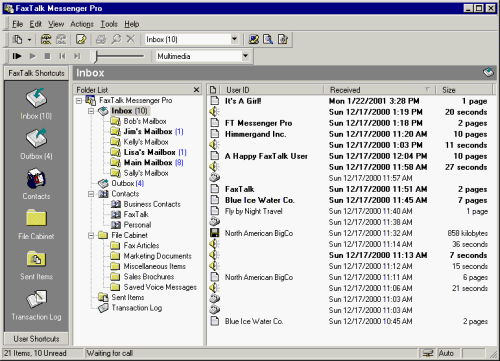500x361 pixels.
Task: Click the delete X toolbar icon
Action: click(131, 39)
